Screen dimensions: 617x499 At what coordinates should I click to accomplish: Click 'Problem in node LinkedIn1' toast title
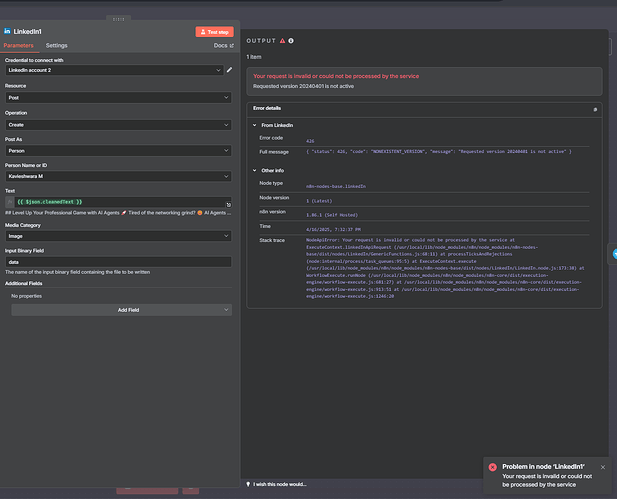(543, 467)
